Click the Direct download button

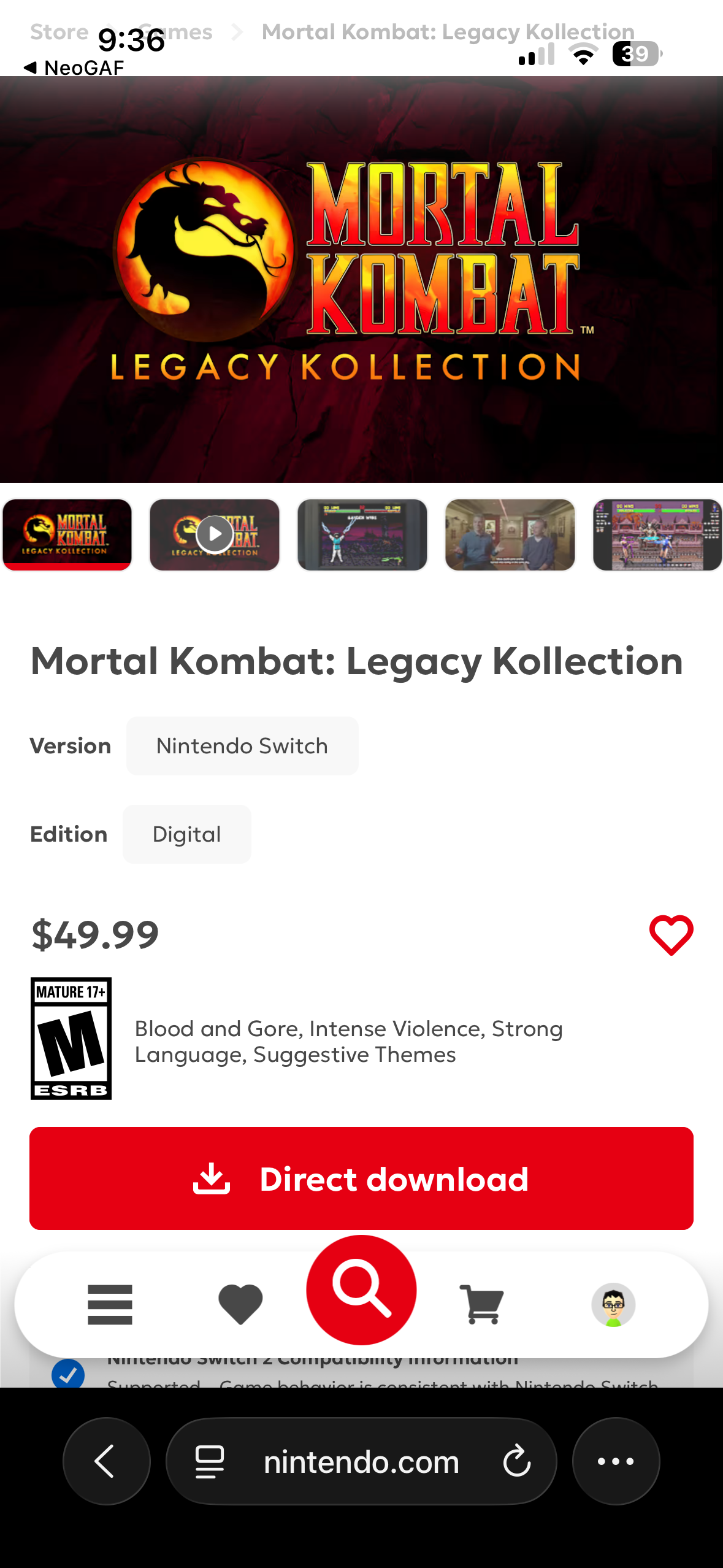pos(361,1178)
